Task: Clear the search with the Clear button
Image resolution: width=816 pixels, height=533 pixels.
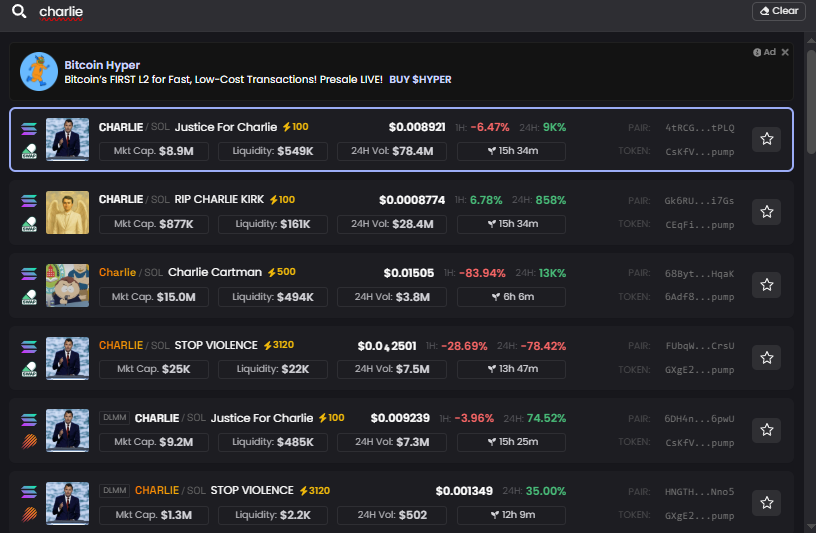Action: 779,11
